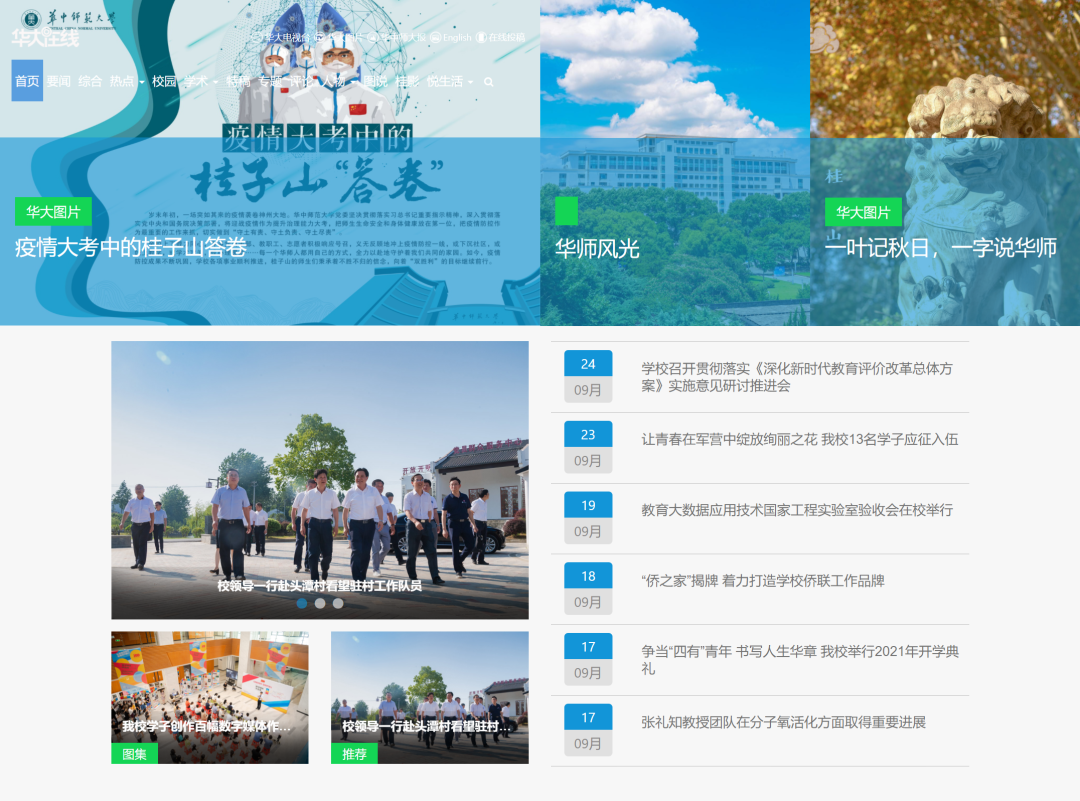Click the search magnifier icon in navigation

coord(488,82)
